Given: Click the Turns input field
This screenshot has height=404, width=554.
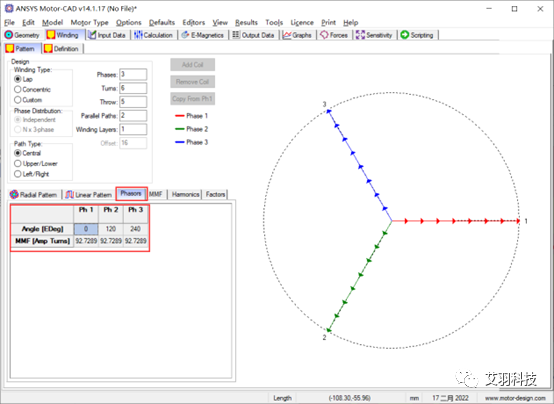Looking at the screenshot, I should [x=133, y=88].
